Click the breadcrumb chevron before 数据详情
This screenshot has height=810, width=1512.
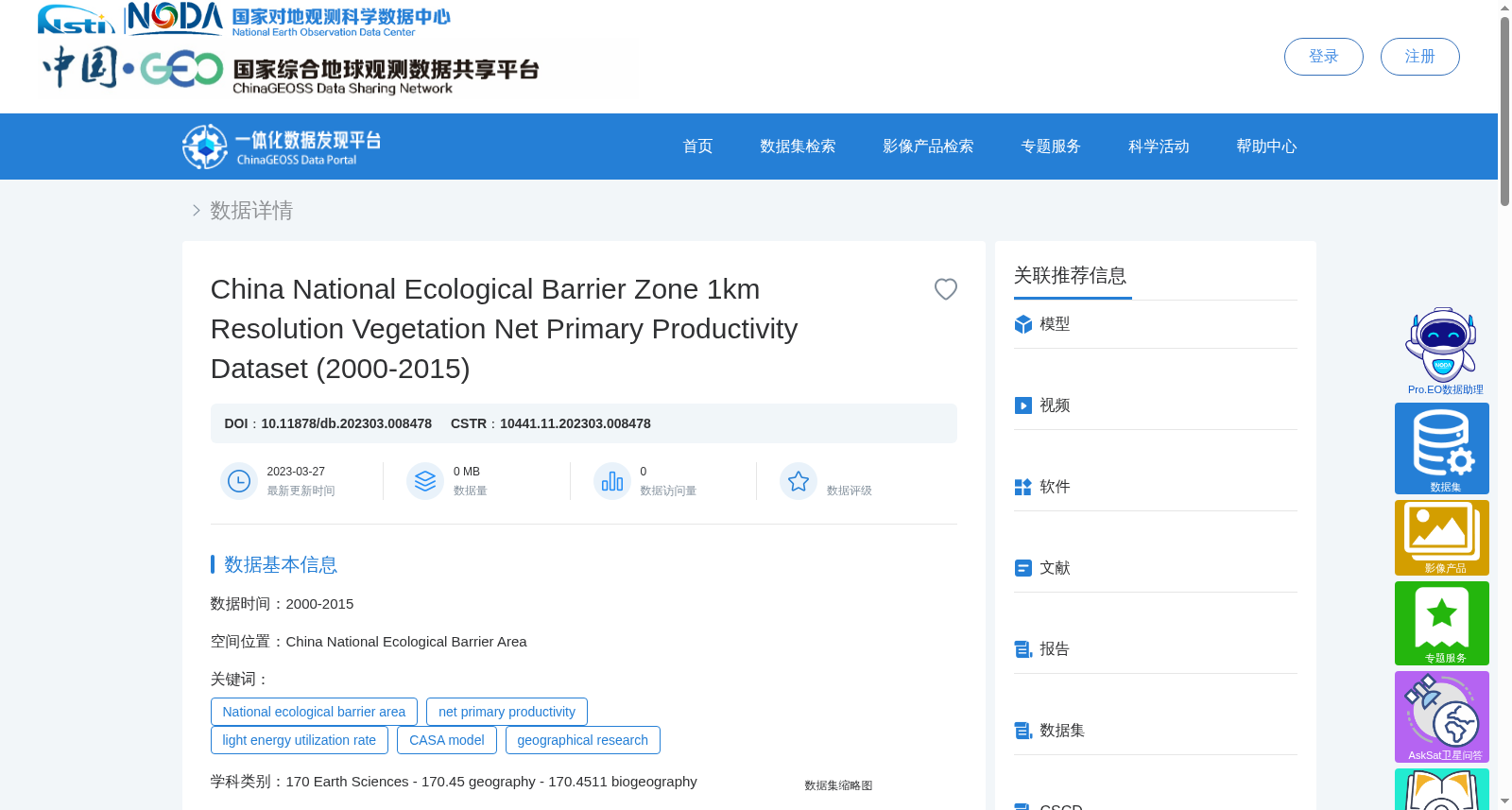[196, 211]
